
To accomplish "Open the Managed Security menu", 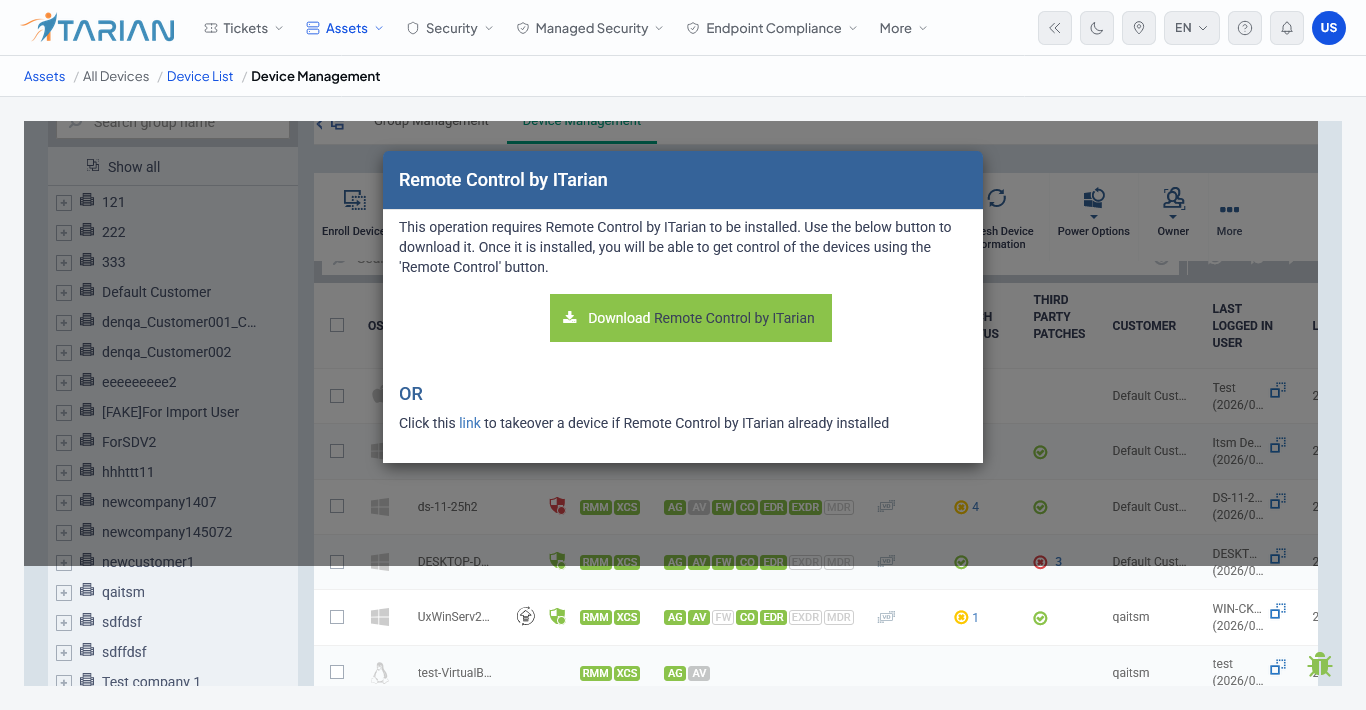I will tap(590, 28).
